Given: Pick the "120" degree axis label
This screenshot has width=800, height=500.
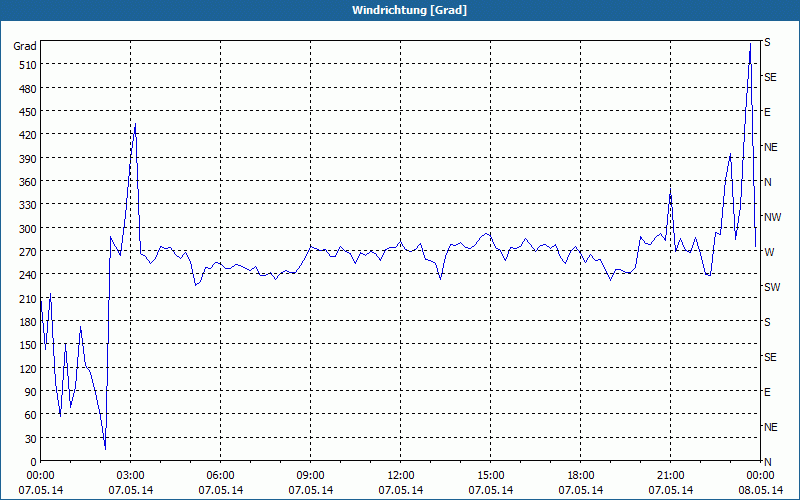Looking at the screenshot, I should [x=28, y=369].
